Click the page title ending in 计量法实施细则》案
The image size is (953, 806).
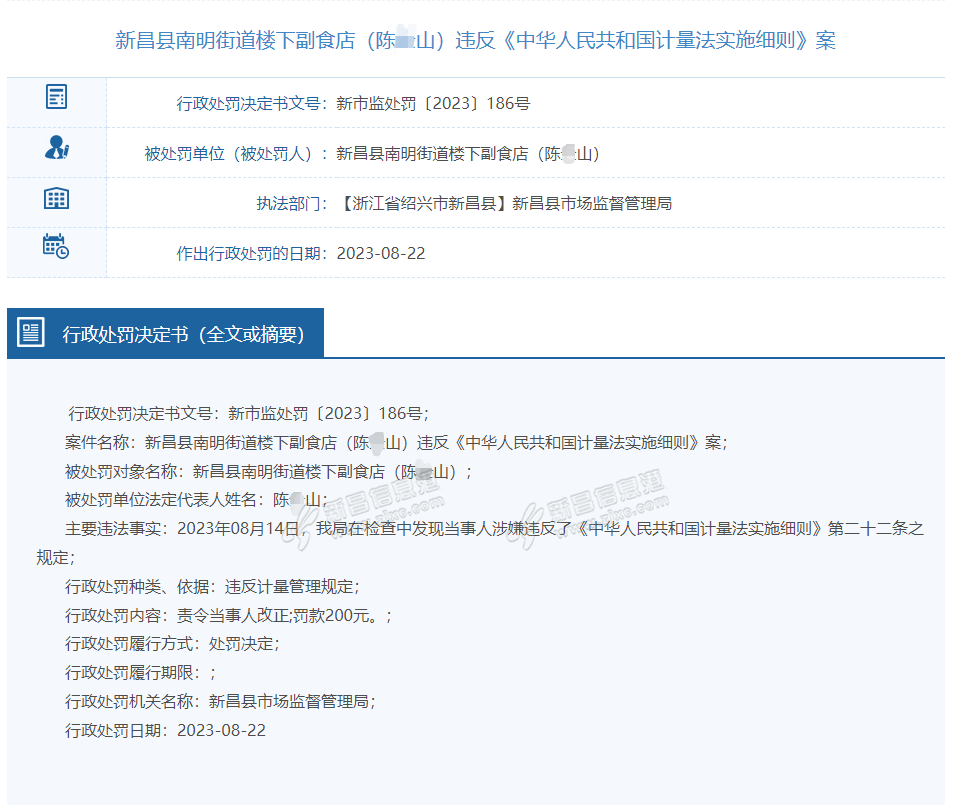[x=475, y=41]
